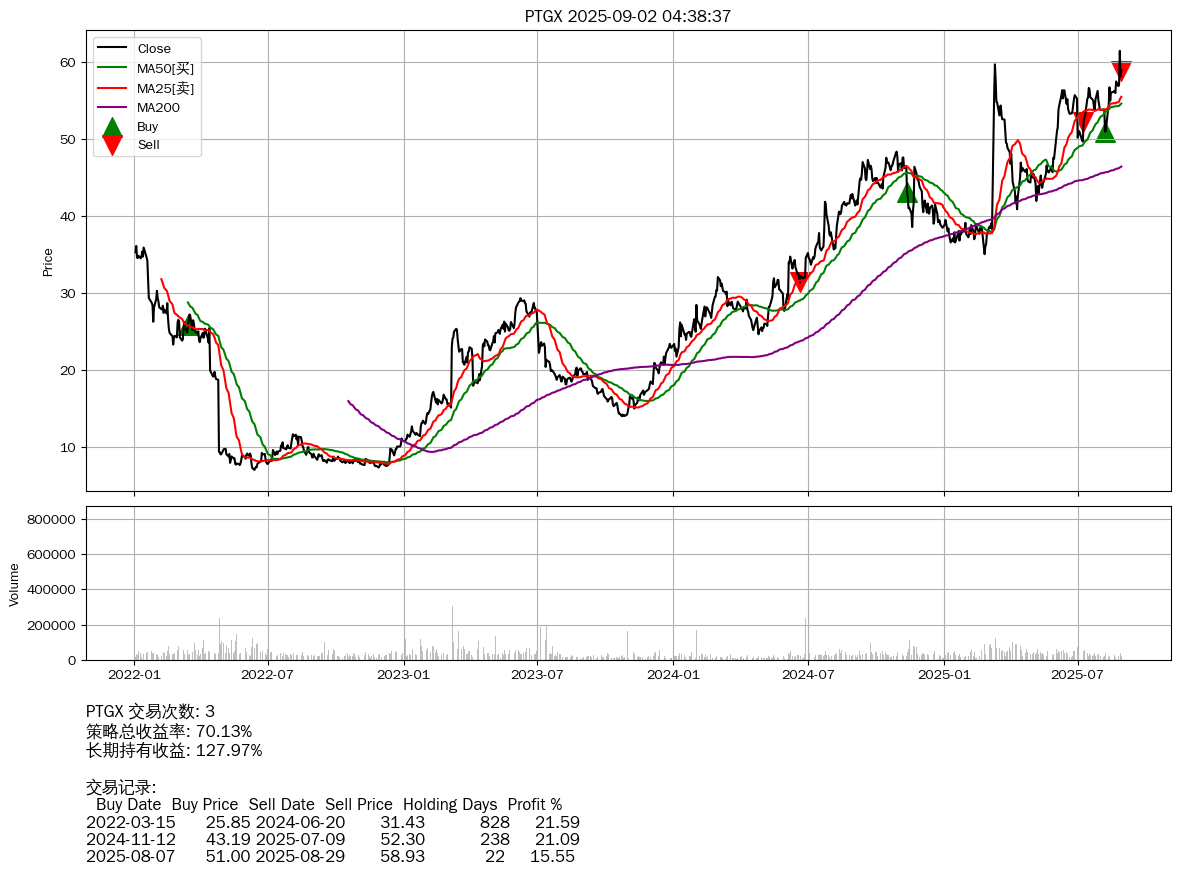Click the chart title PTGX 2025-09-02
The height and width of the screenshot is (875, 1180).
[x=628, y=16]
